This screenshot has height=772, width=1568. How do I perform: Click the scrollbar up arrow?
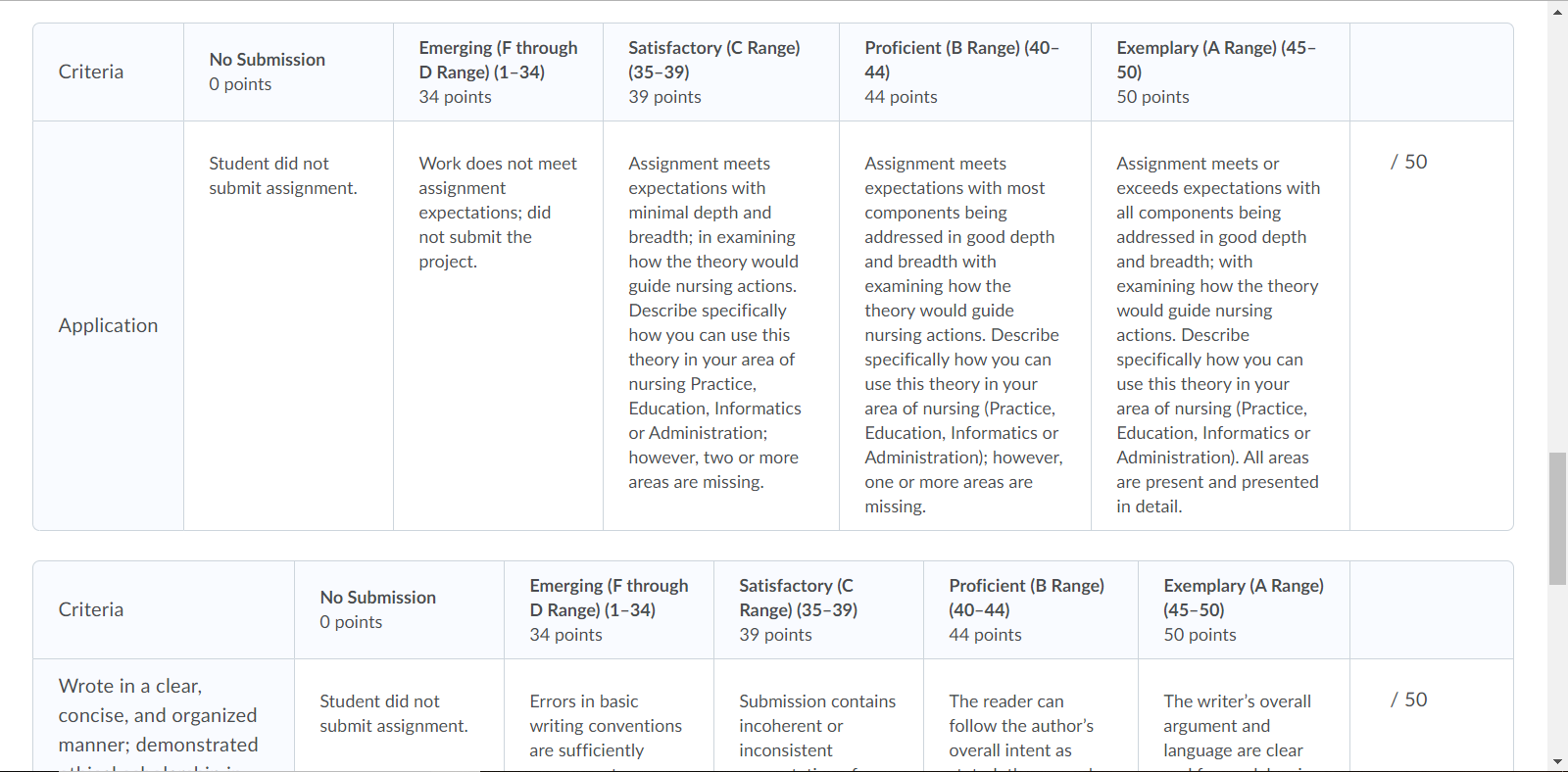point(1558,11)
